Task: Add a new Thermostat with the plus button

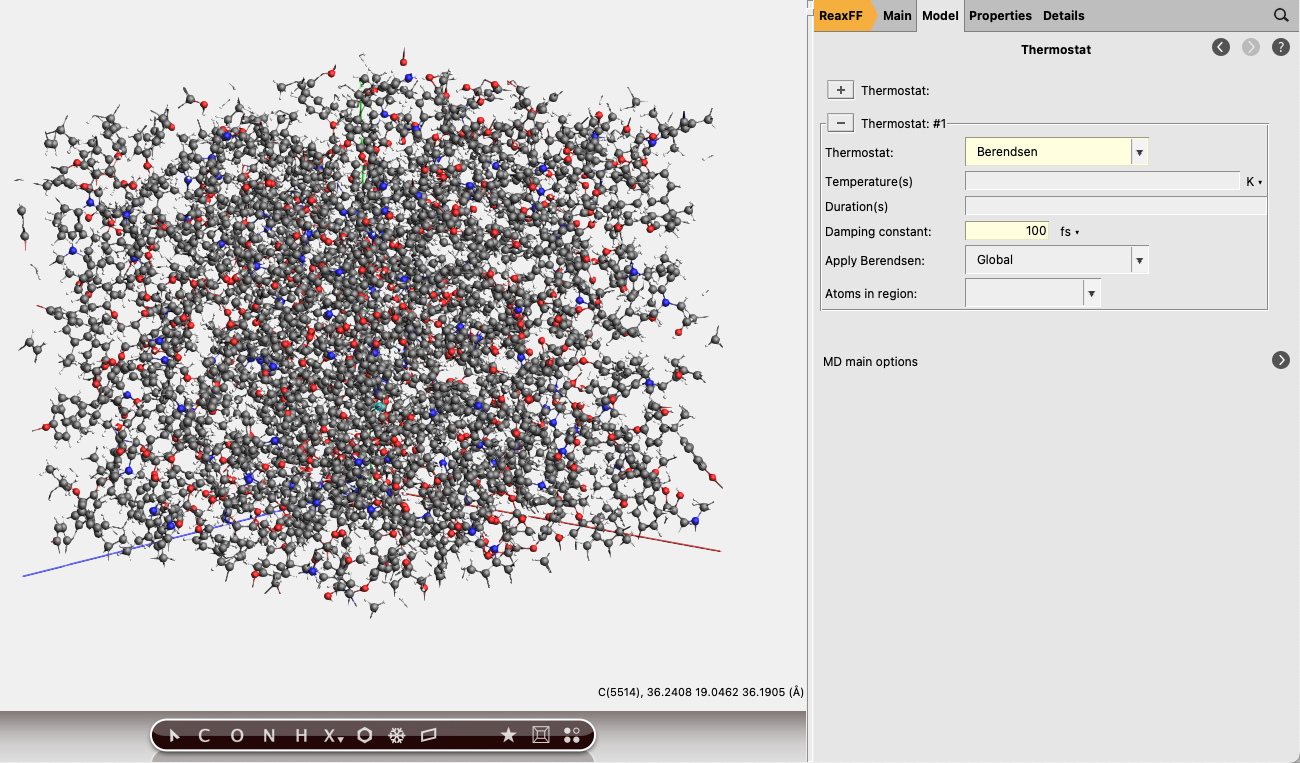Action: click(x=840, y=89)
